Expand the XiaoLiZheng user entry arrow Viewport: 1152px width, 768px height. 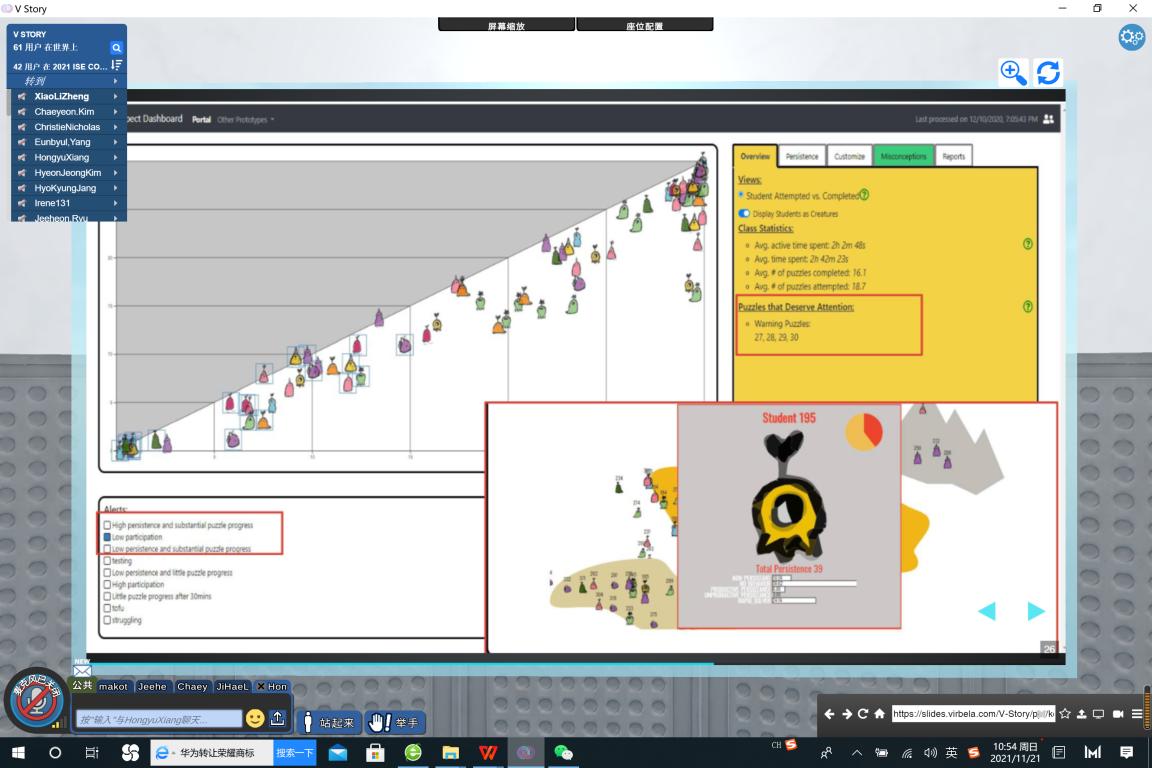115,97
